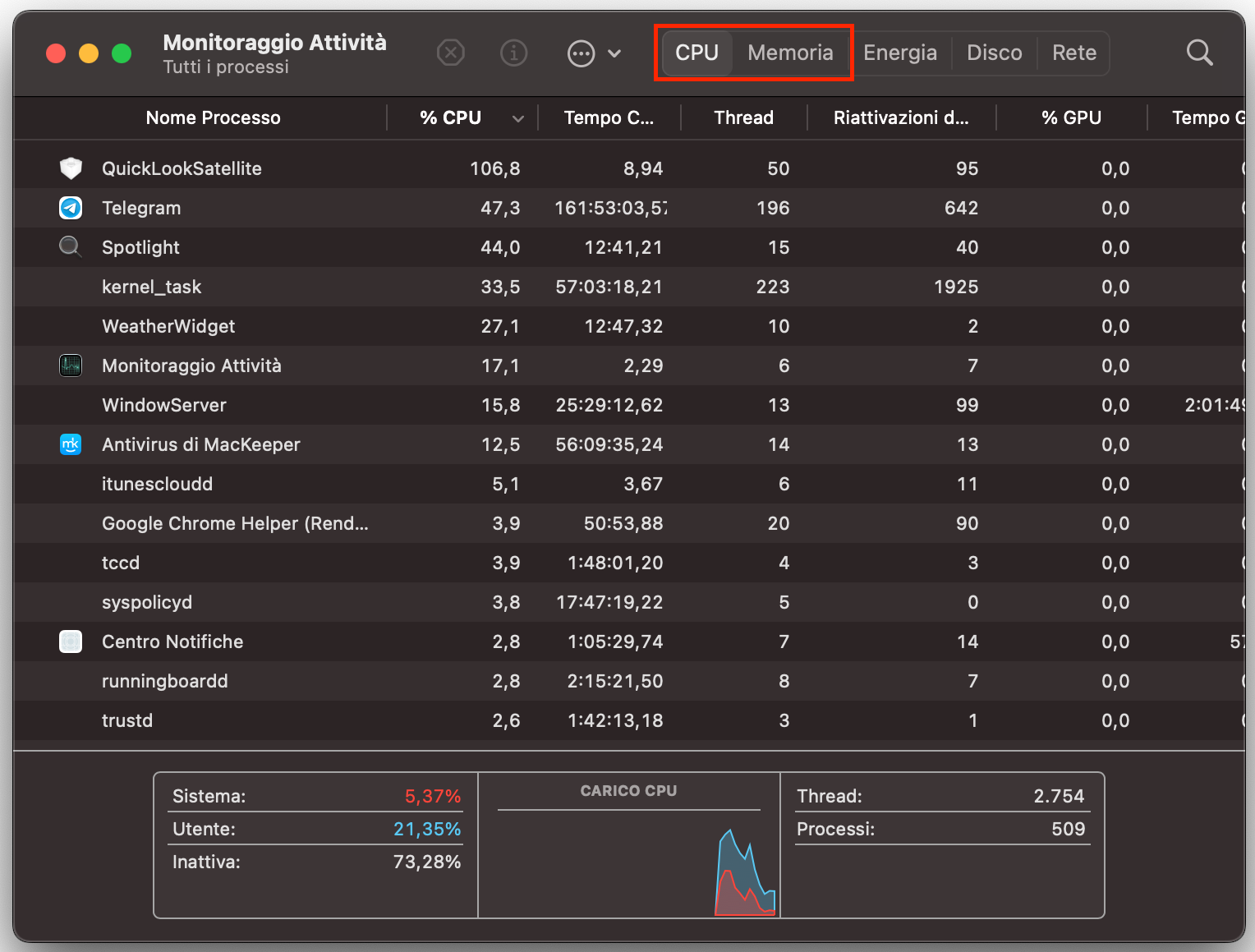Open the chevron dropdown next to the ellipsis
1255x952 pixels.
coord(614,53)
